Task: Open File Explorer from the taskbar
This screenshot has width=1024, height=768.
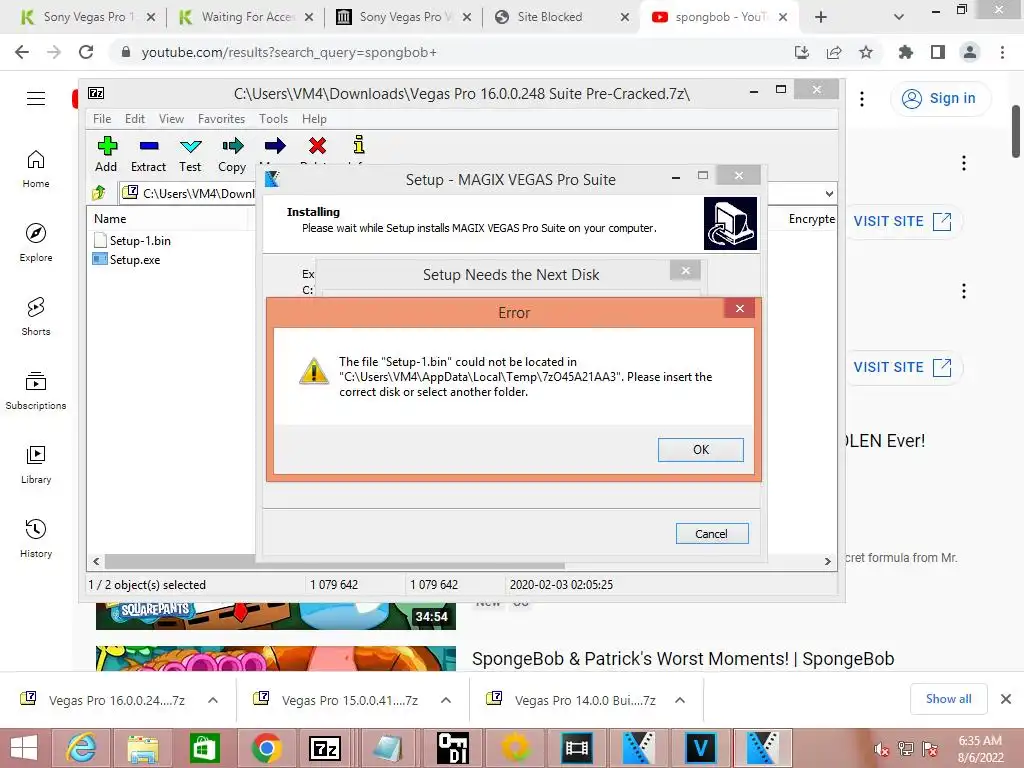Action: coord(143,748)
